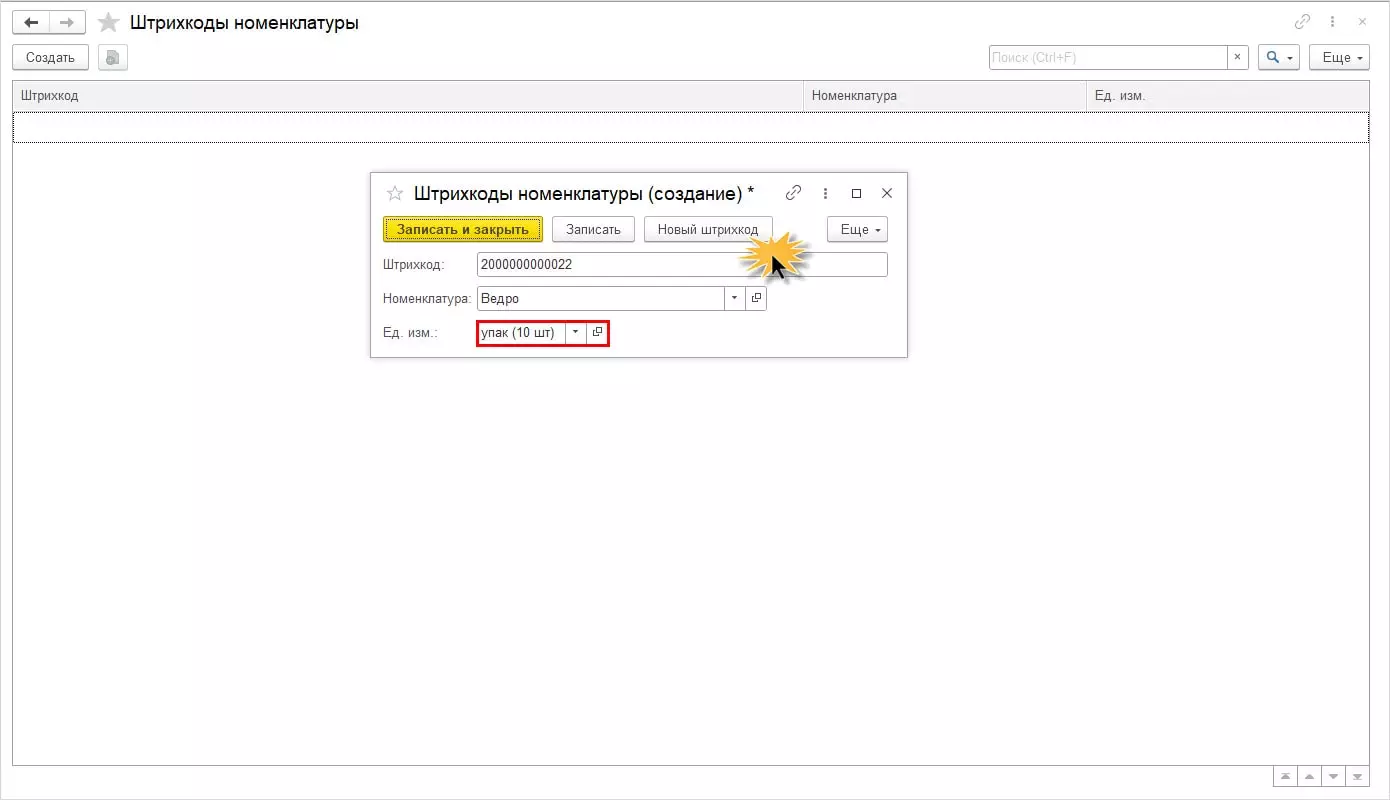Image resolution: width=1390 pixels, height=800 pixels.
Task: Move down one row in list navigation
Action: pyautogui.click(x=1333, y=776)
